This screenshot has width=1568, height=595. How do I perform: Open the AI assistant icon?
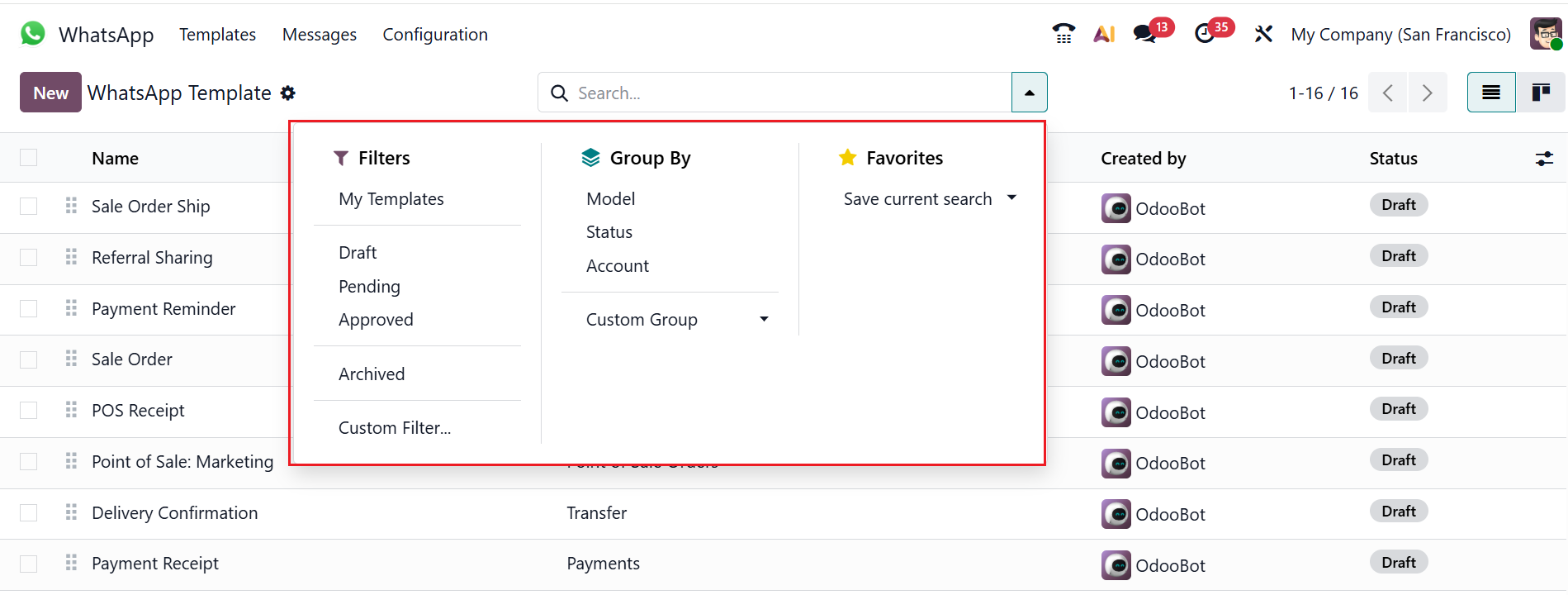pyautogui.click(x=1104, y=34)
